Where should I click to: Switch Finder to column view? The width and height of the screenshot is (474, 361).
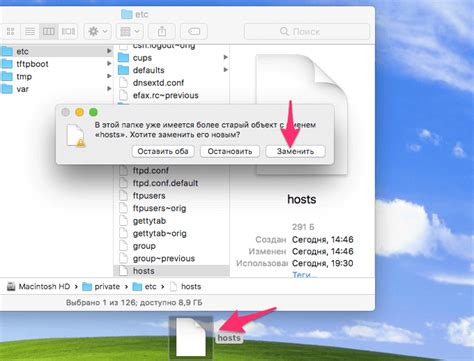pos(49,31)
